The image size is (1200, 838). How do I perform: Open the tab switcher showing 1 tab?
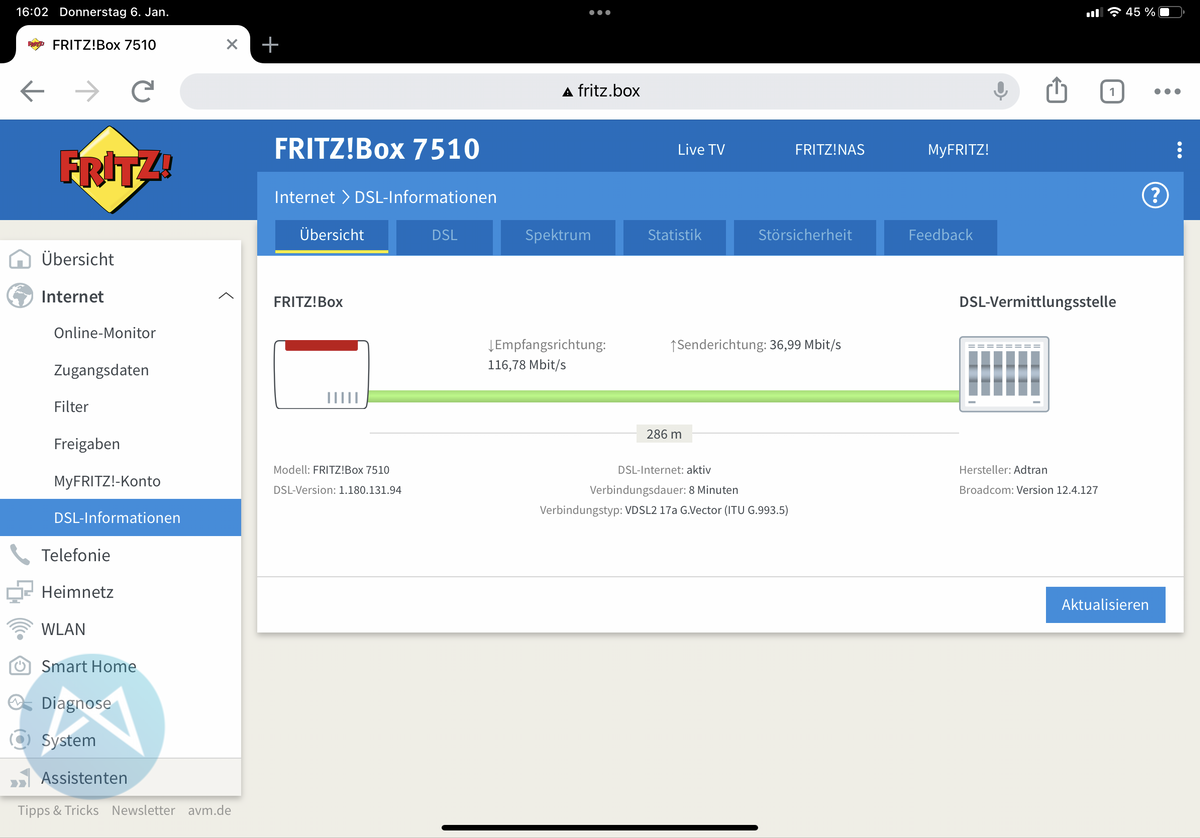point(1112,92)
